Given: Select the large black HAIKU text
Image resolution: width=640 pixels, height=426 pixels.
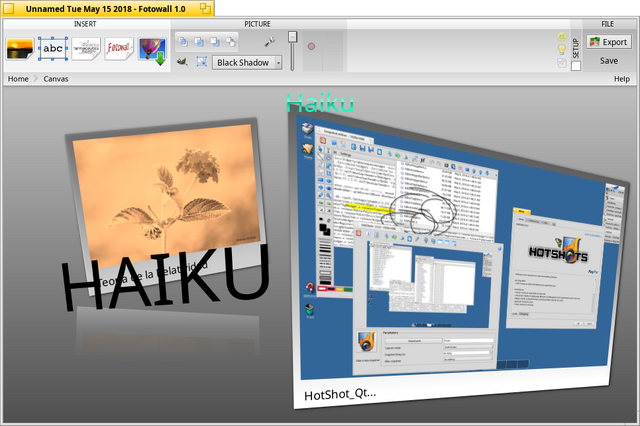Looking at the screenshot, I should pyautogui.click(x=165, y=280).
